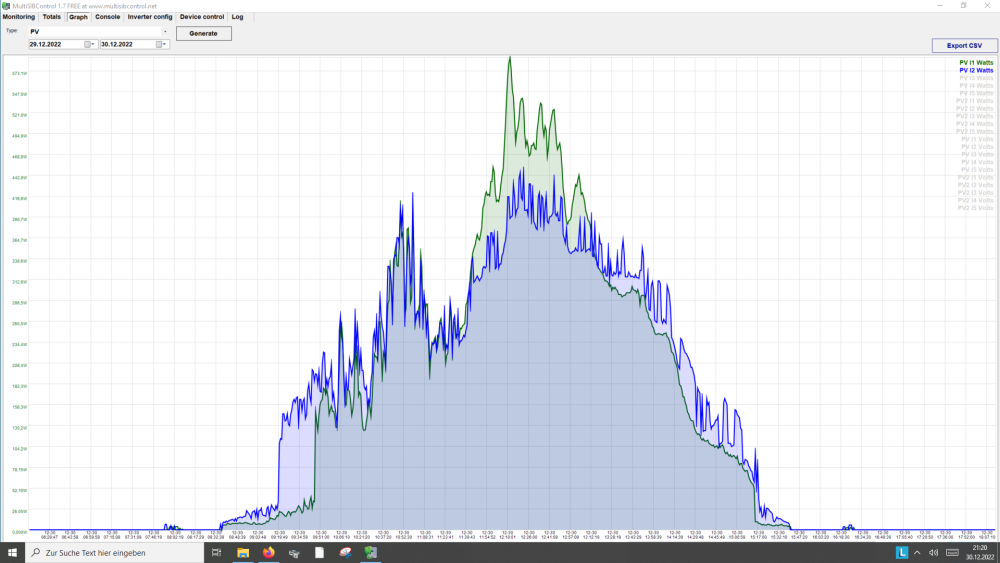Viewport: 1000px width, 563px height.
Task: Show PV2 I1 Volts series in legend
Action: (x=975, y=177)
